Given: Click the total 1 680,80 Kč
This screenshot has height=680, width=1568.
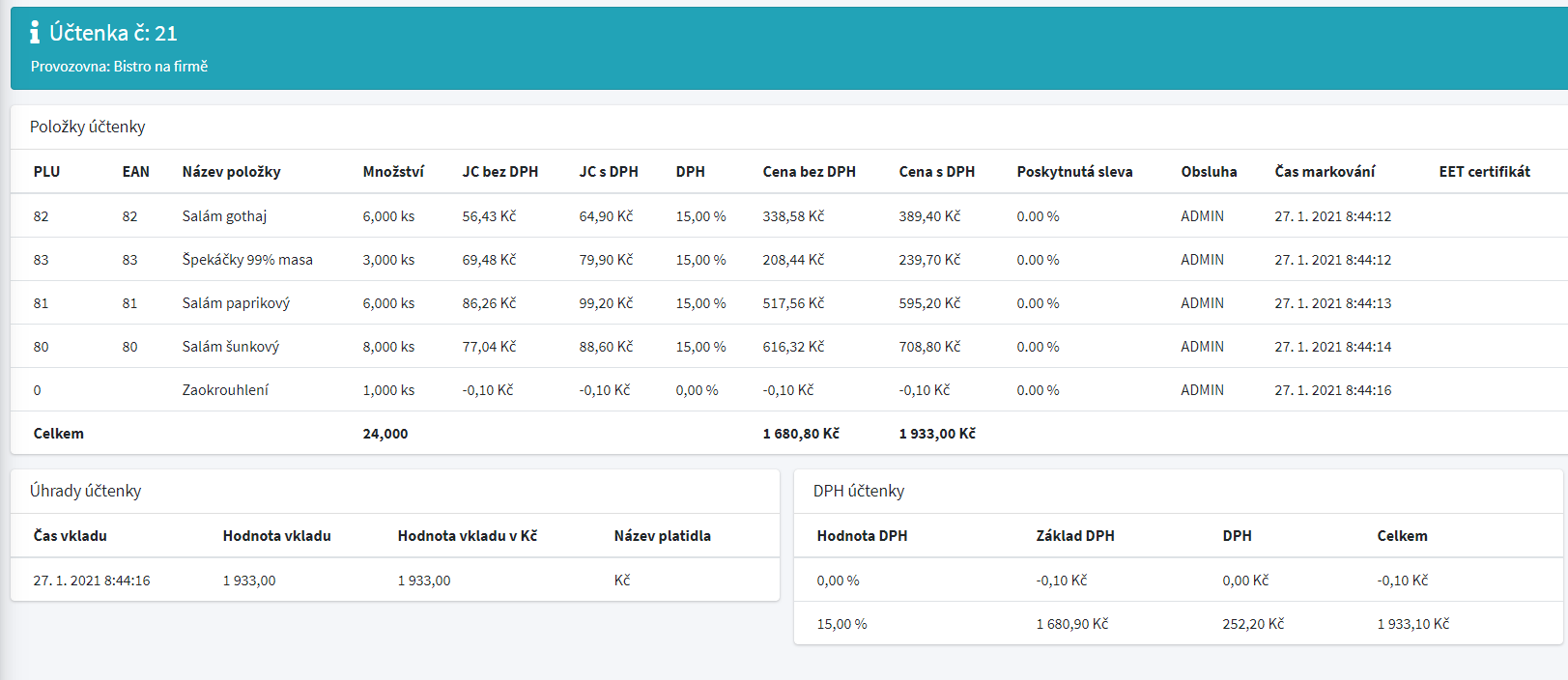Looking at the screenshot, I should point(801,434).
